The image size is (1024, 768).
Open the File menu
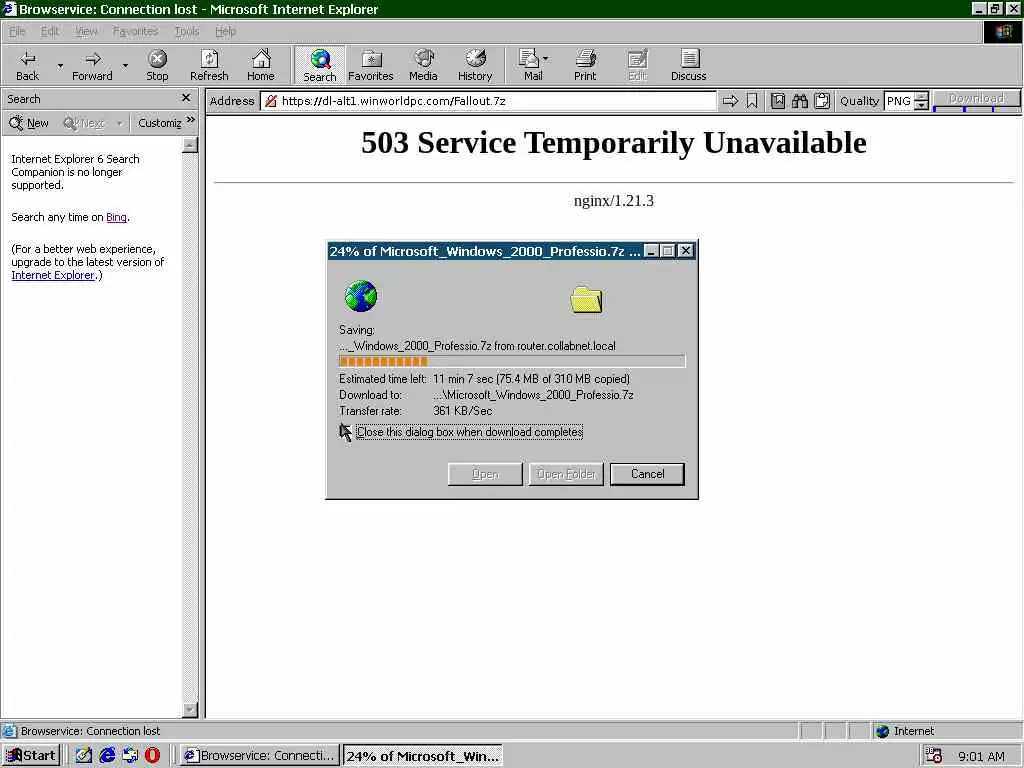[x=17, y=31]
